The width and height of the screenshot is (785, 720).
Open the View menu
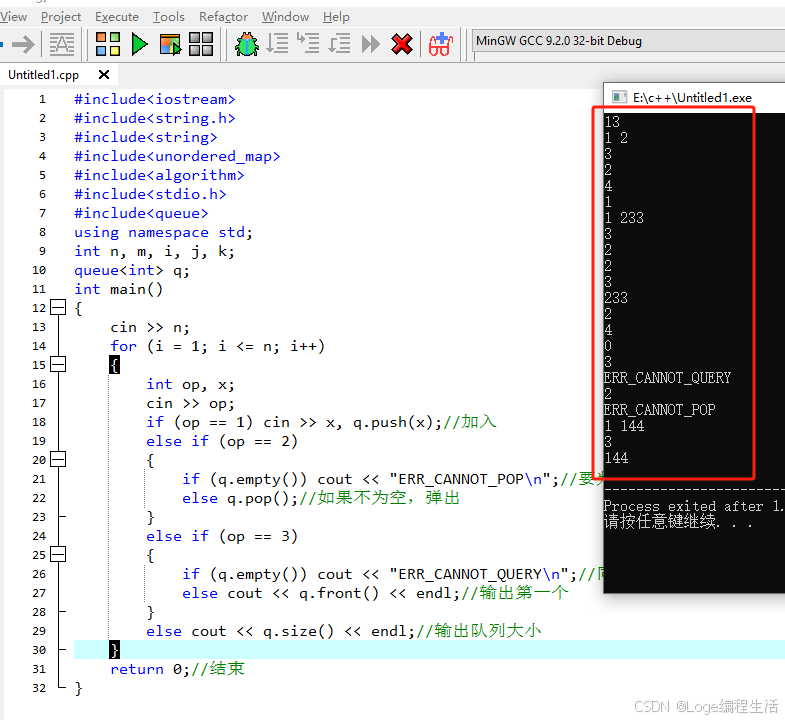click(13, 17)
